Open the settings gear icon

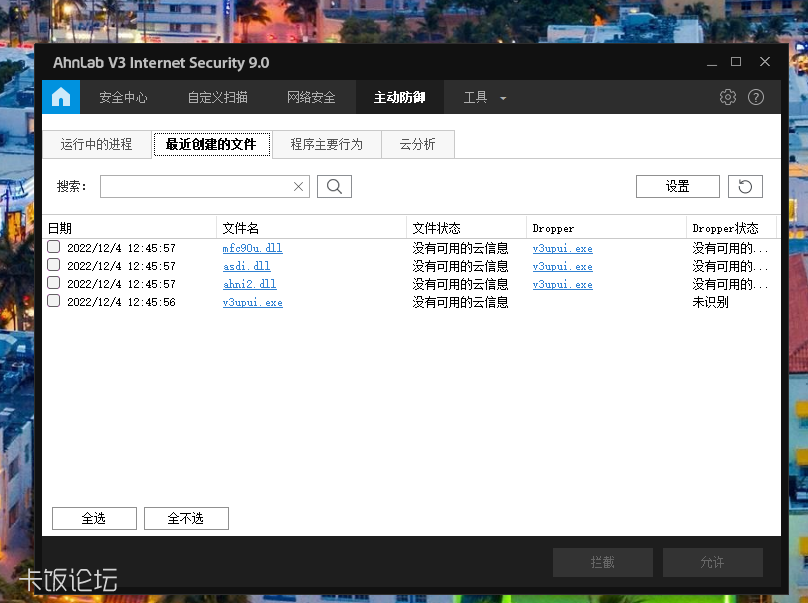tap(728, 97)
